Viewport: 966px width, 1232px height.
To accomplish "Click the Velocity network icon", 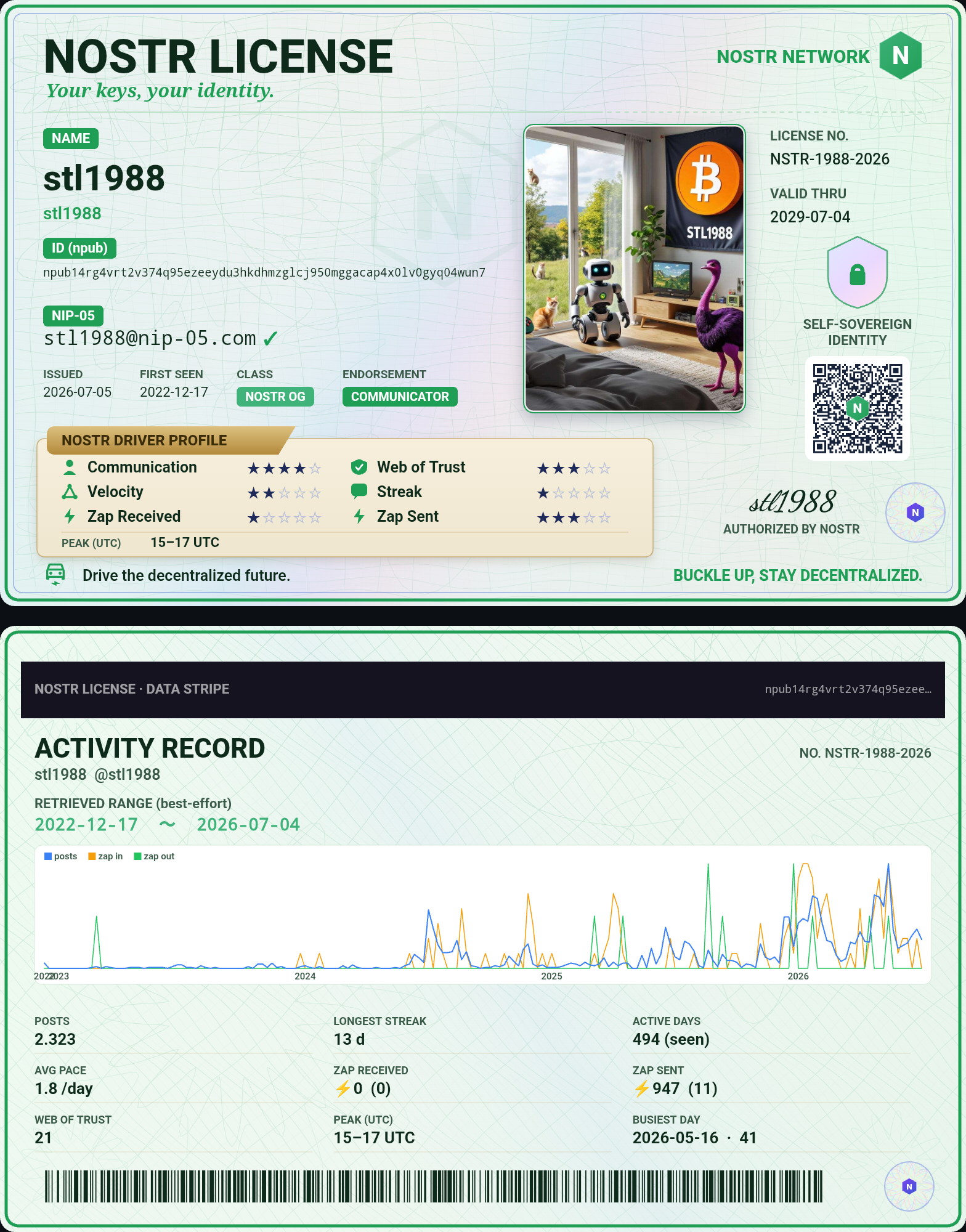I will click(70, 492).
